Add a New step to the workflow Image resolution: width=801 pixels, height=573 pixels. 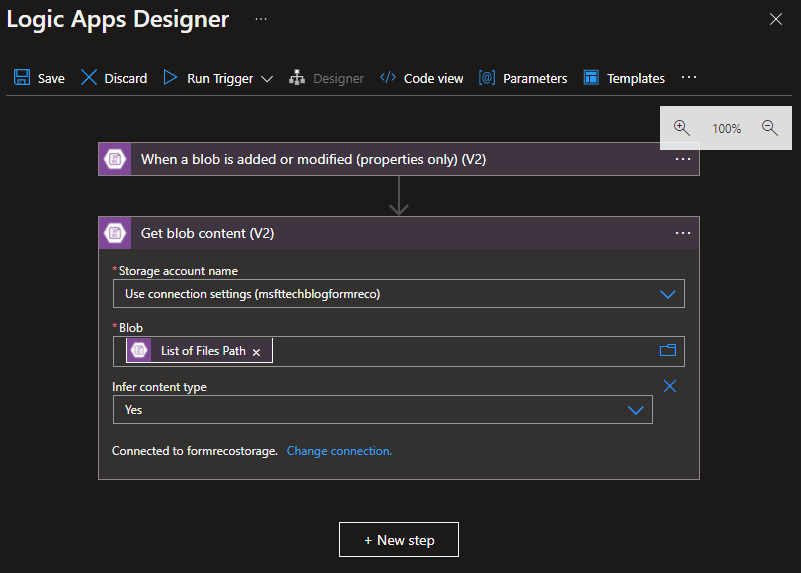pyautogui.click(x=399, y=540)
